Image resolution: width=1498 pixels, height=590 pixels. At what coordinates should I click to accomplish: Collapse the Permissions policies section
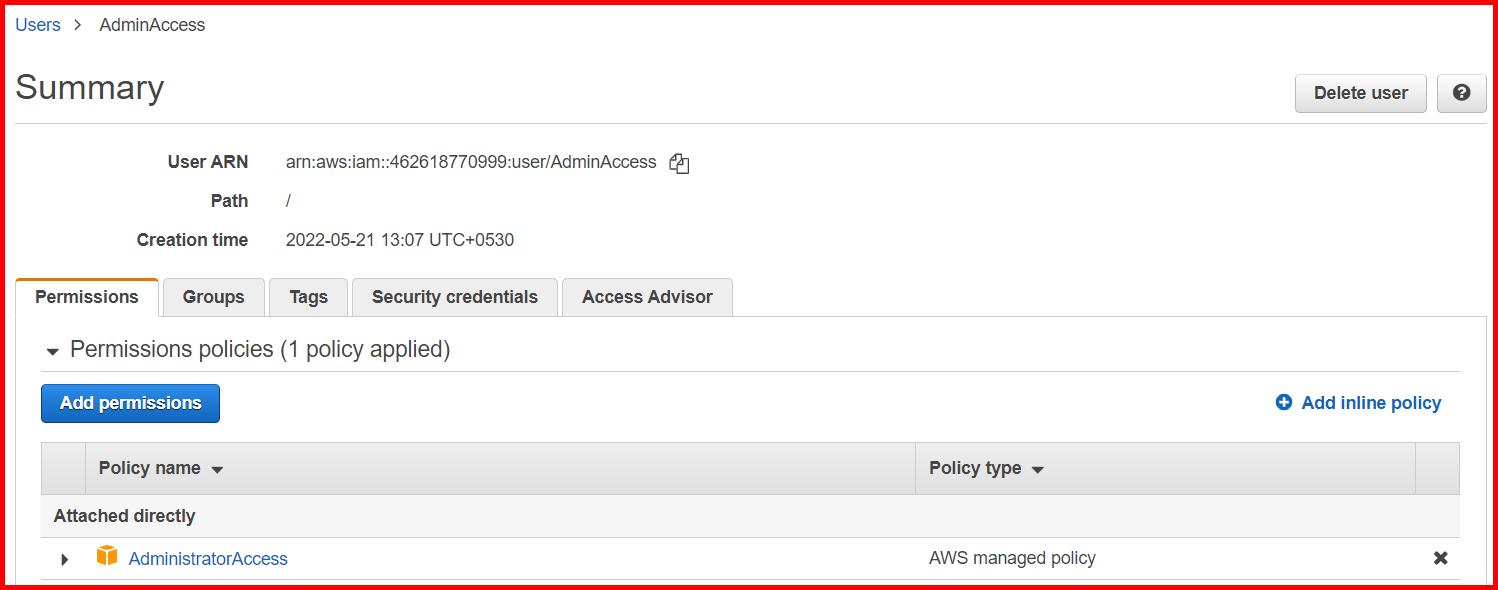[51, 350]
